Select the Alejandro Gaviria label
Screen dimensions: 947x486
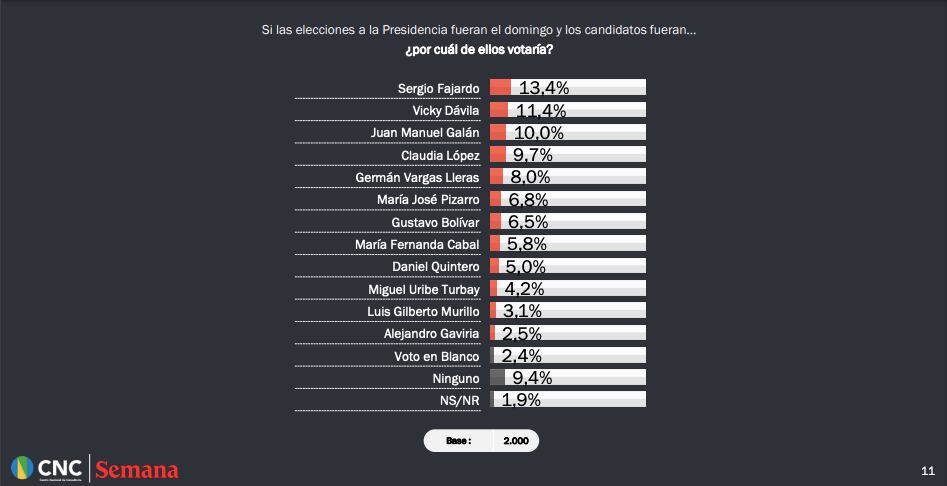point(432,333)
